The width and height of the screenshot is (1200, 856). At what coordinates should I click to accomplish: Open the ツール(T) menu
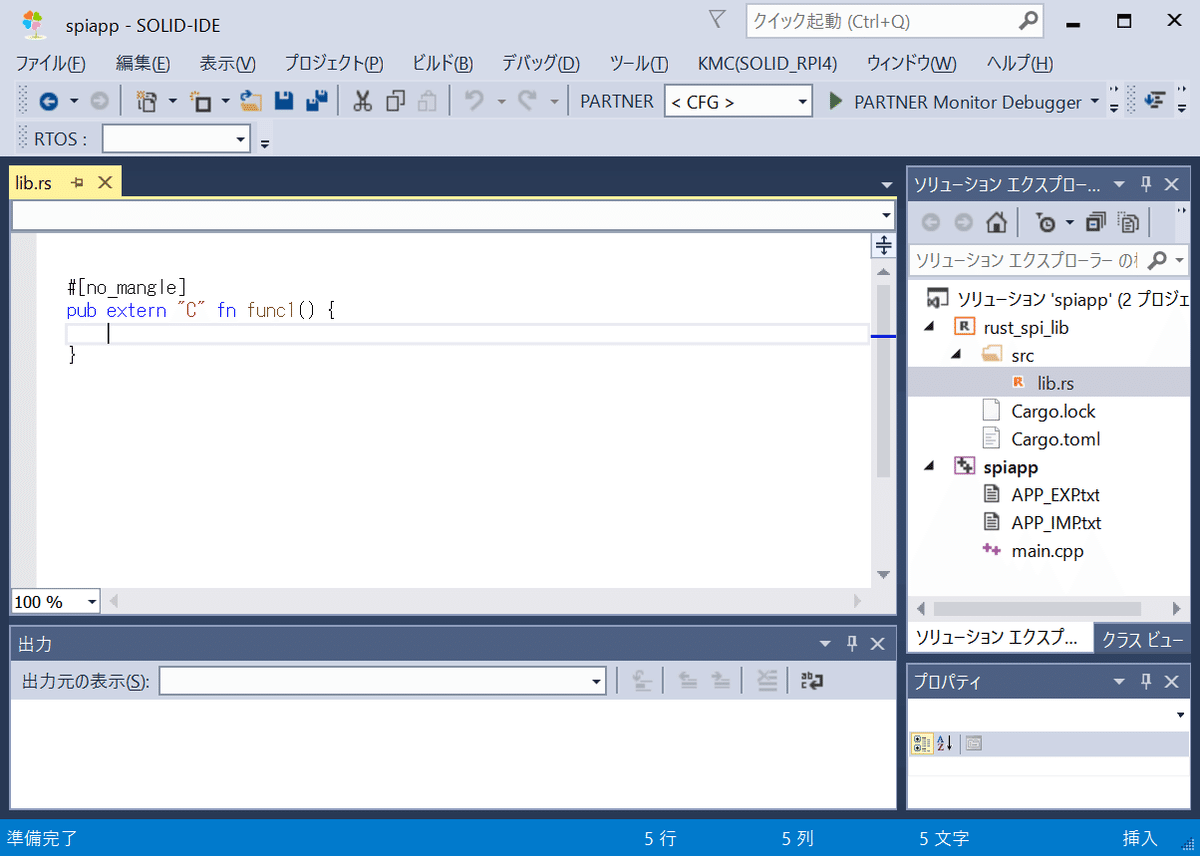638,63
